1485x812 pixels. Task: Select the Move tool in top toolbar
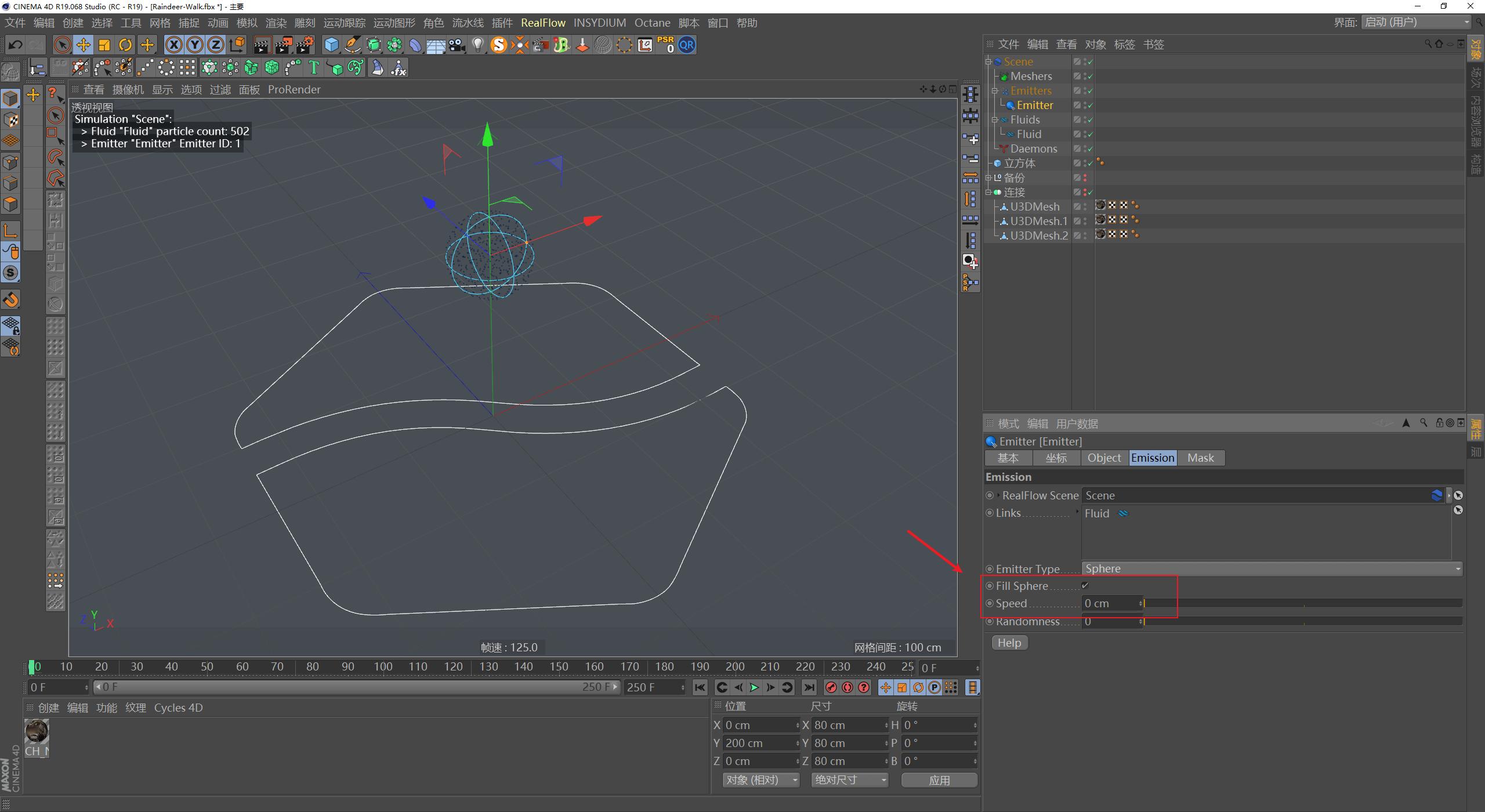coord(83,45)
